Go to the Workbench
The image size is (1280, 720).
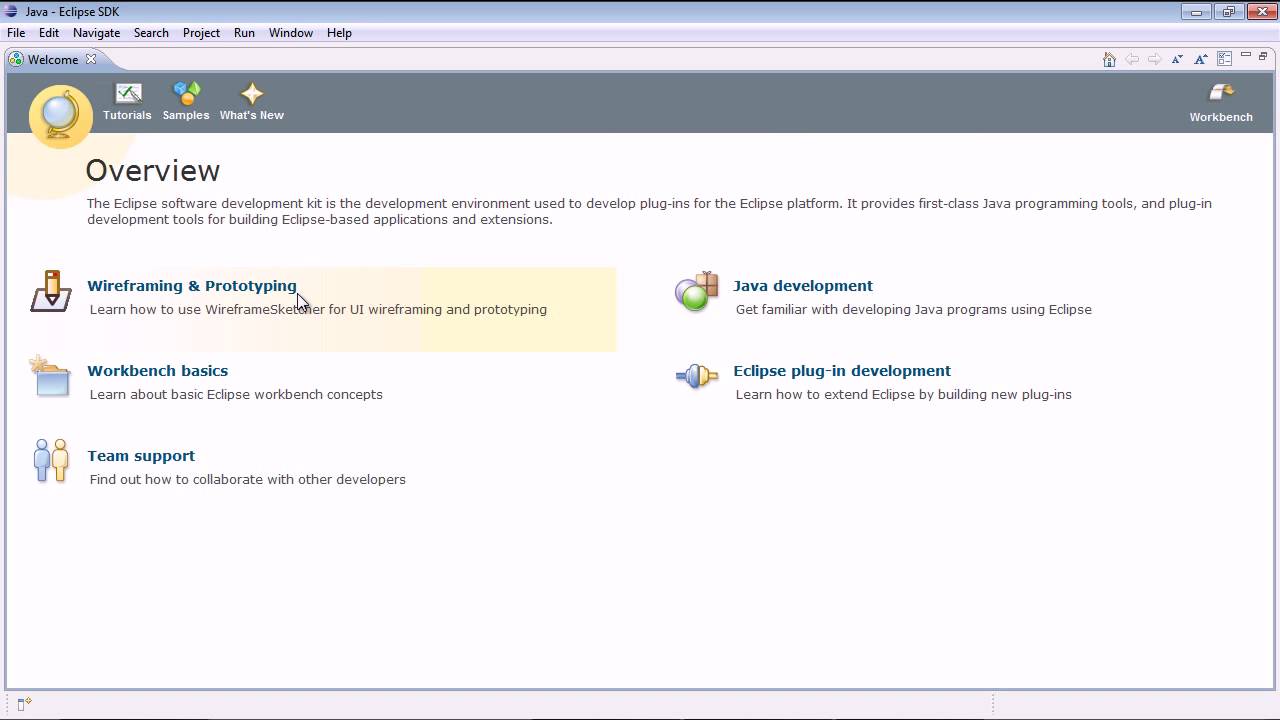1221,103
